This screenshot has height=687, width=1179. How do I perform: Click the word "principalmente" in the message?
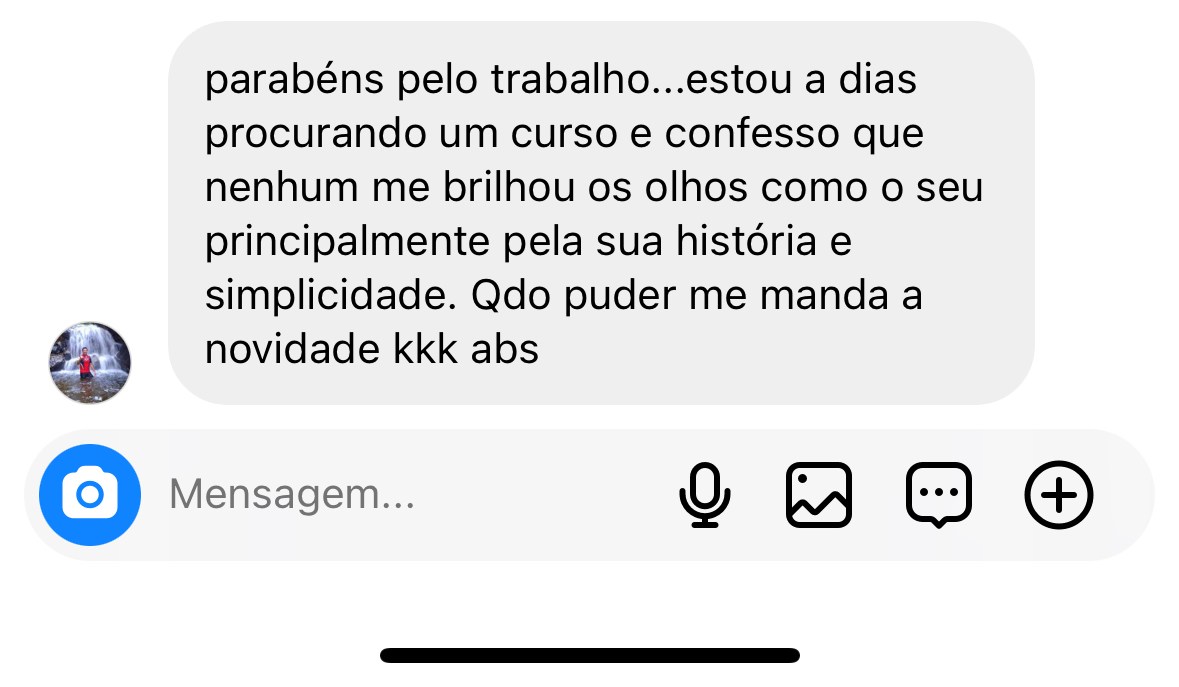pos(347,243)
